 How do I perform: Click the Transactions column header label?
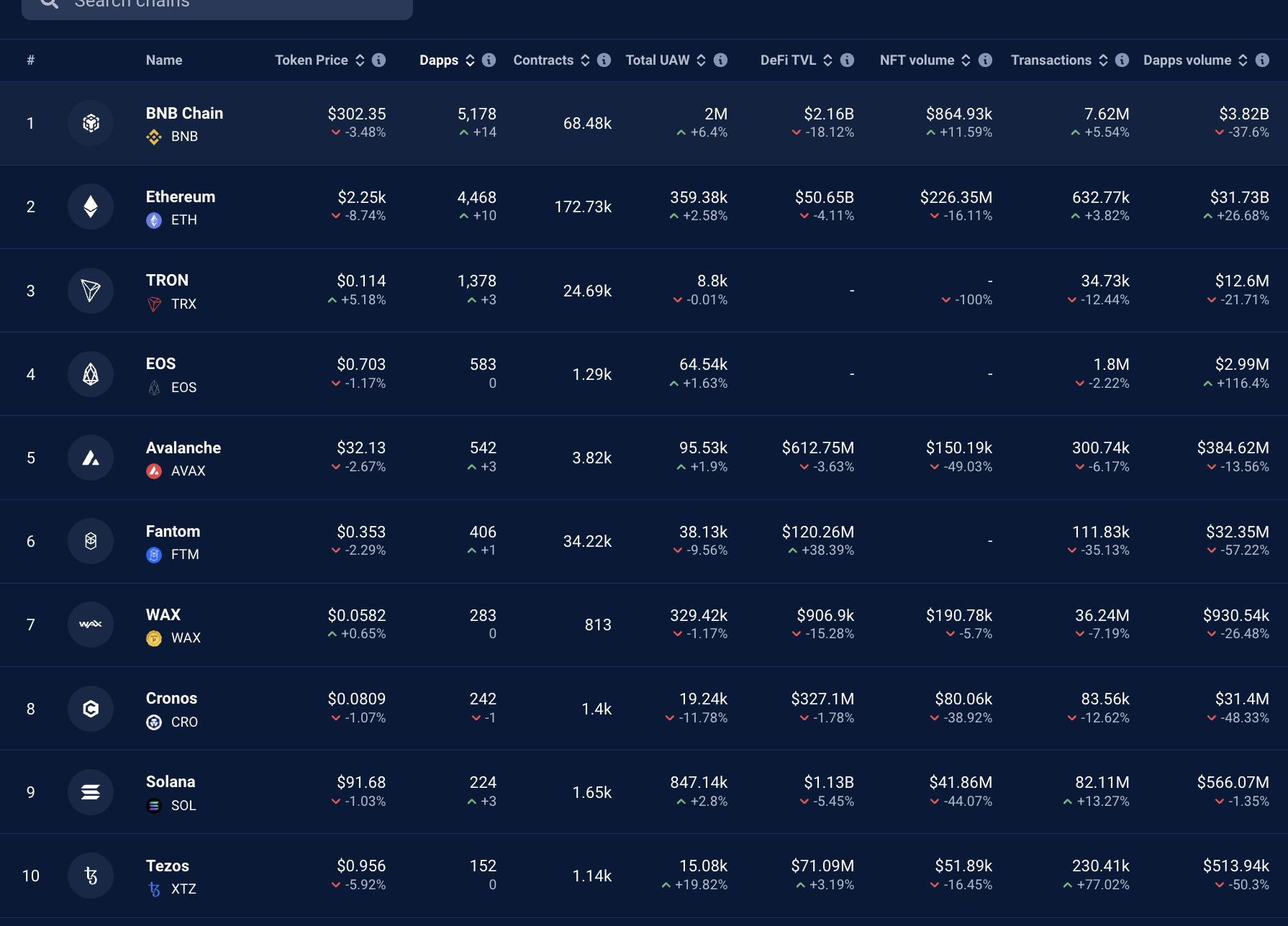[x=1051, y=60]
